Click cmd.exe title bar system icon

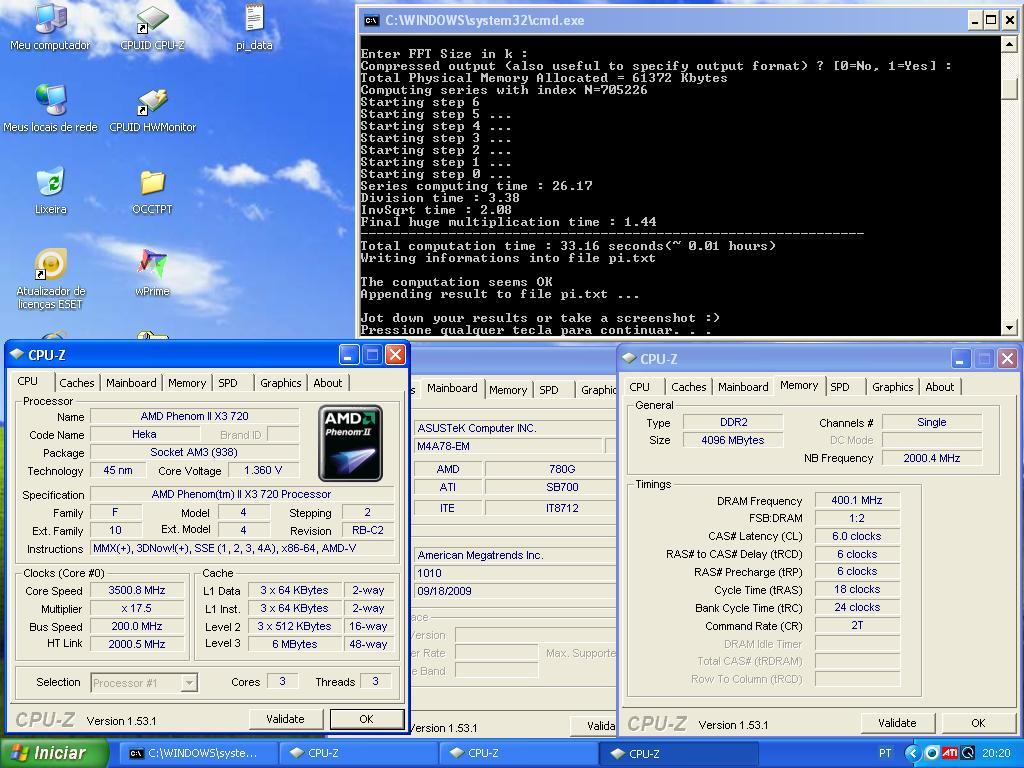click(x=371, y=20)
